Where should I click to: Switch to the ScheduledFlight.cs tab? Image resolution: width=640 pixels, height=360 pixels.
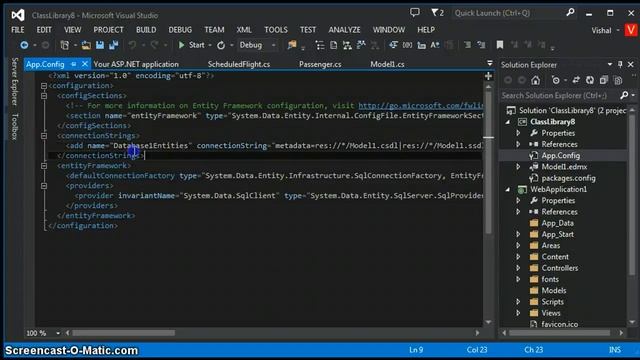tap(239, 64)
